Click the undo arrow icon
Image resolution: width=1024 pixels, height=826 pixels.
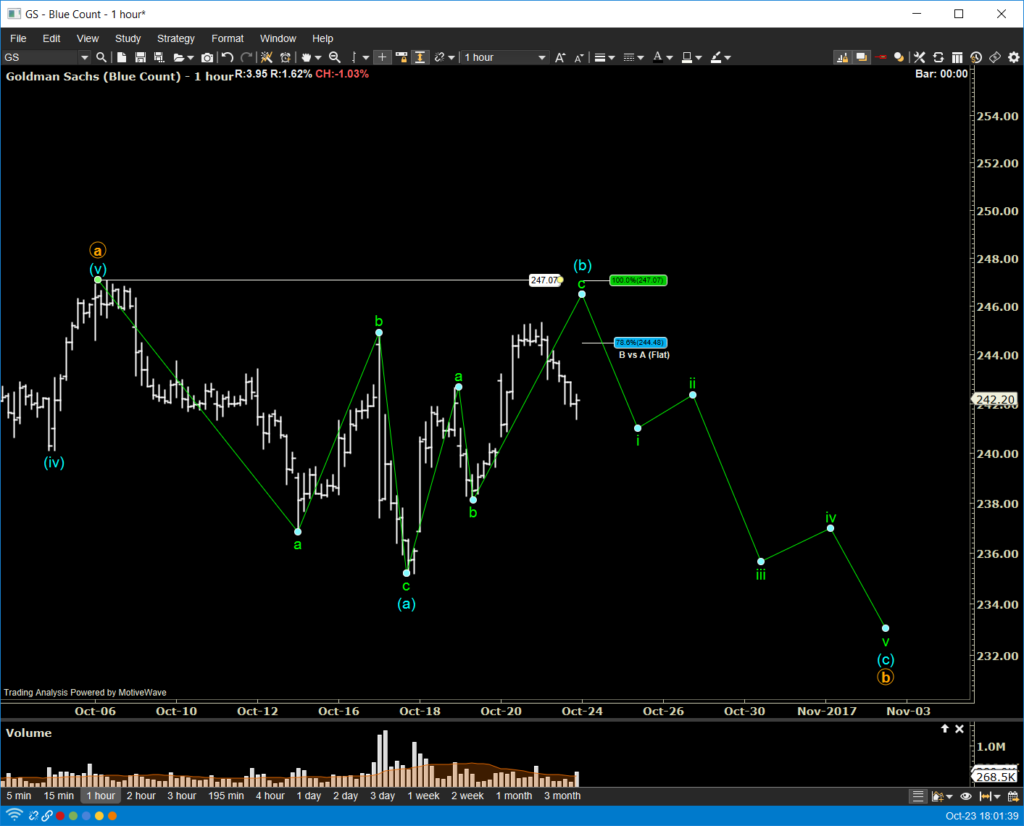click(227, 57)
